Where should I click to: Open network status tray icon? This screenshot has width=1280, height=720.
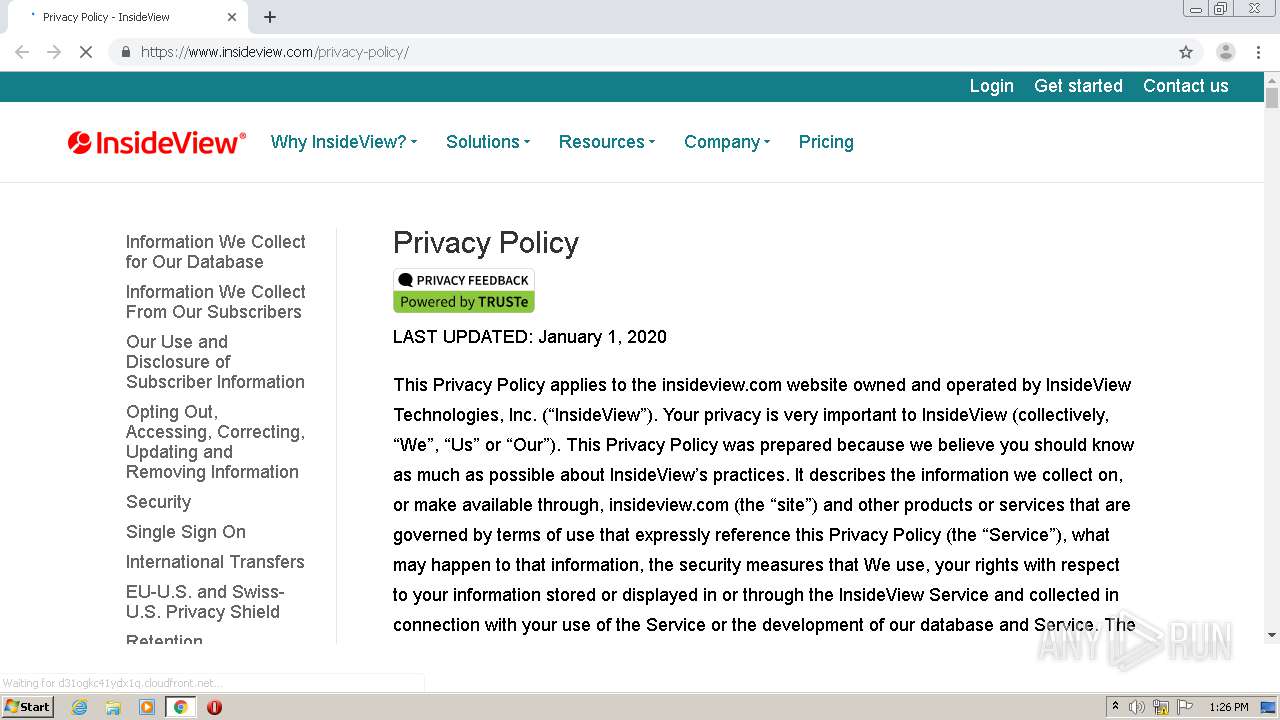coord(1161,707)
